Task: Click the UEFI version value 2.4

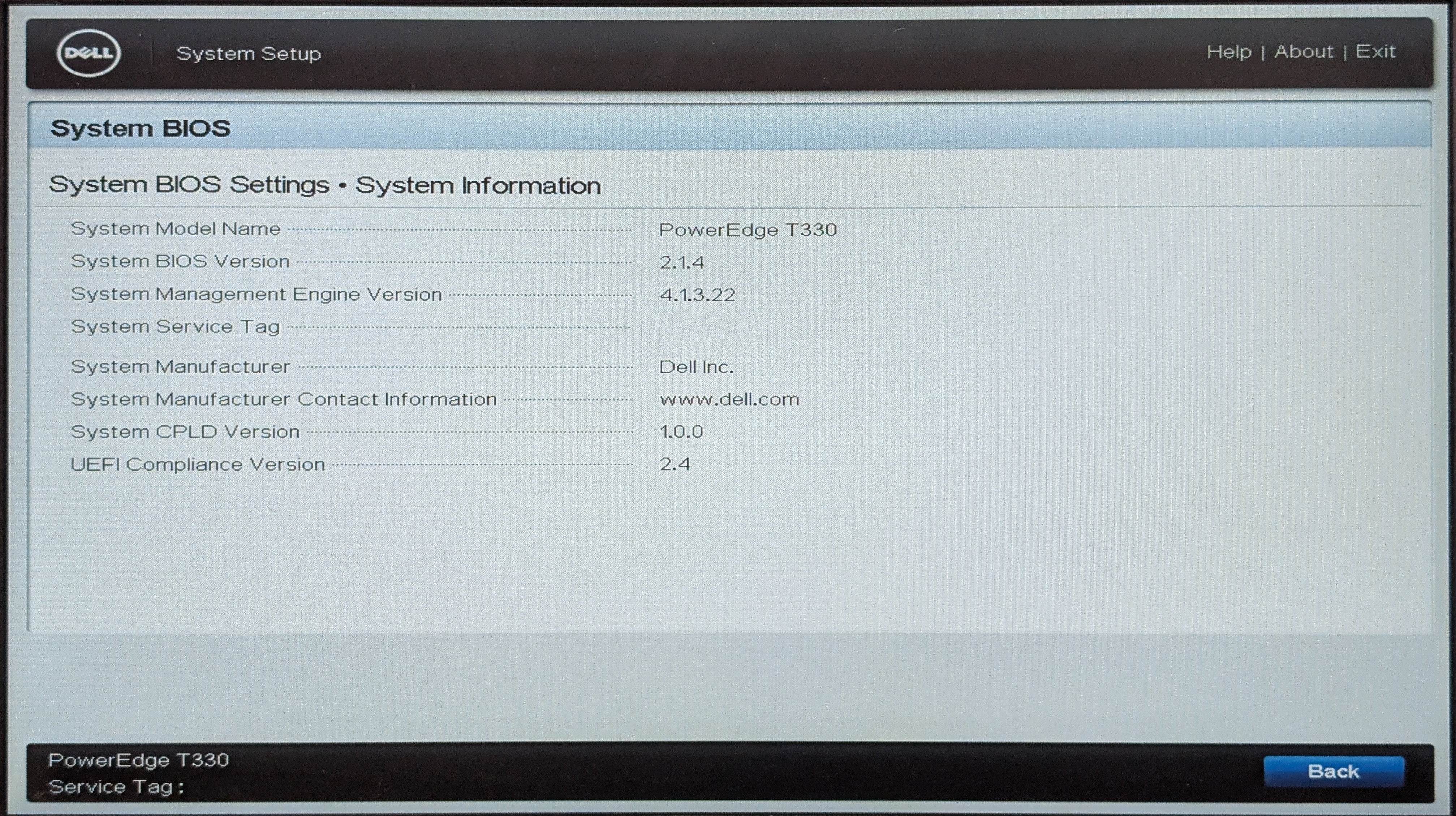Action: pos(675,464)
